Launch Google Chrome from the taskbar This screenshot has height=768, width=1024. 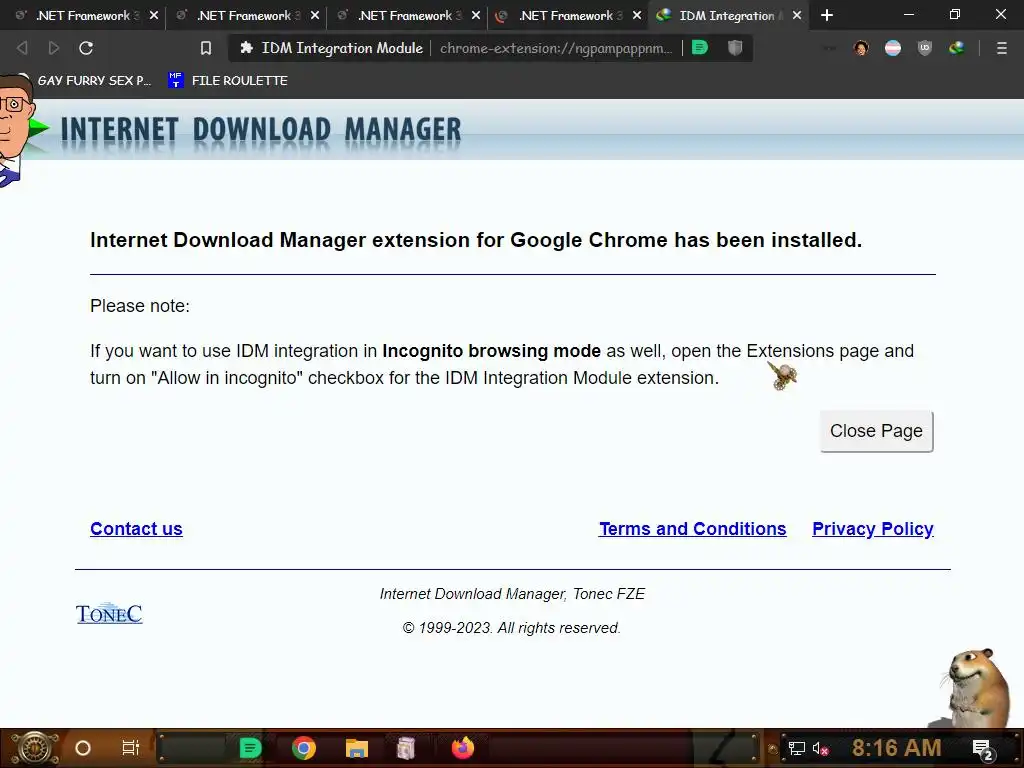[304, 748]
